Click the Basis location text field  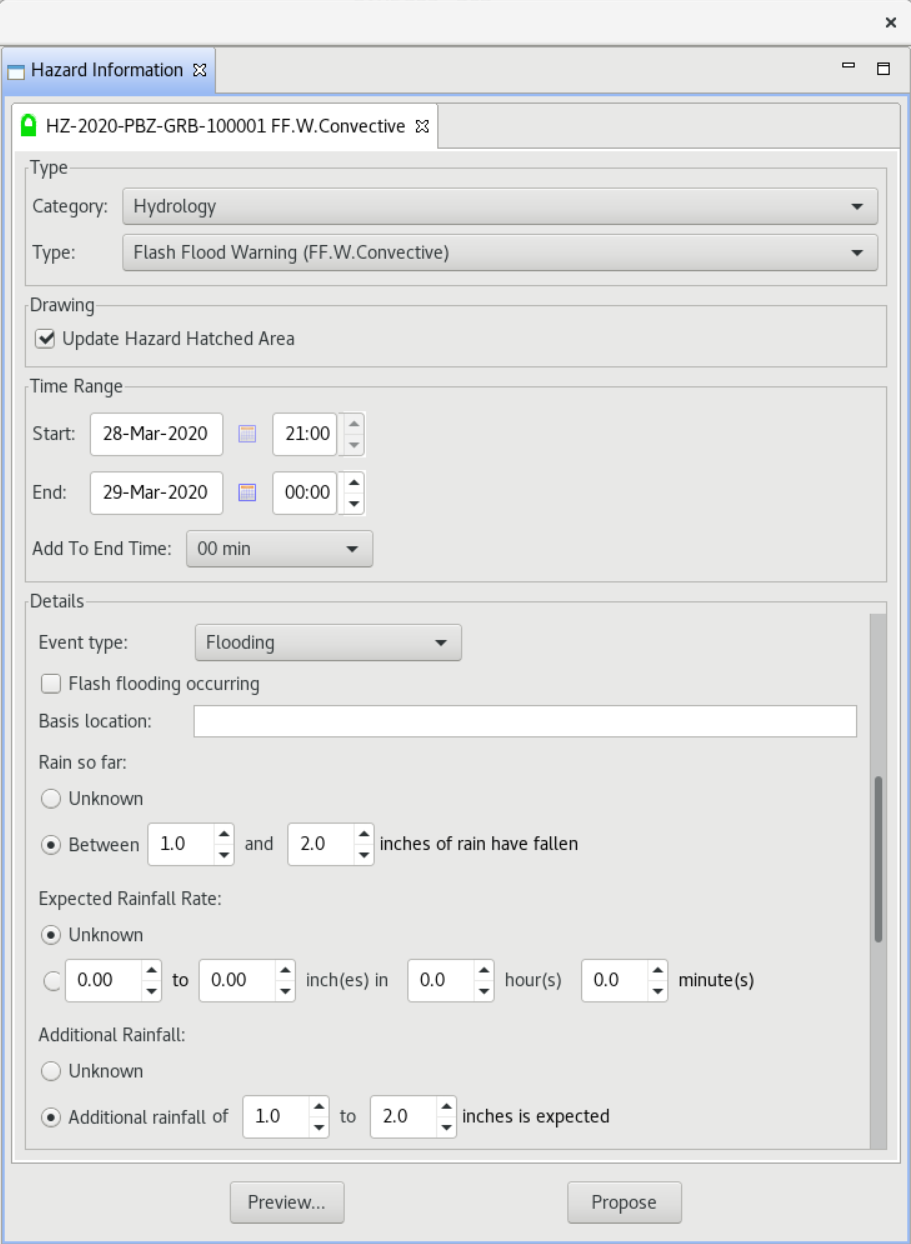point(525,721)
